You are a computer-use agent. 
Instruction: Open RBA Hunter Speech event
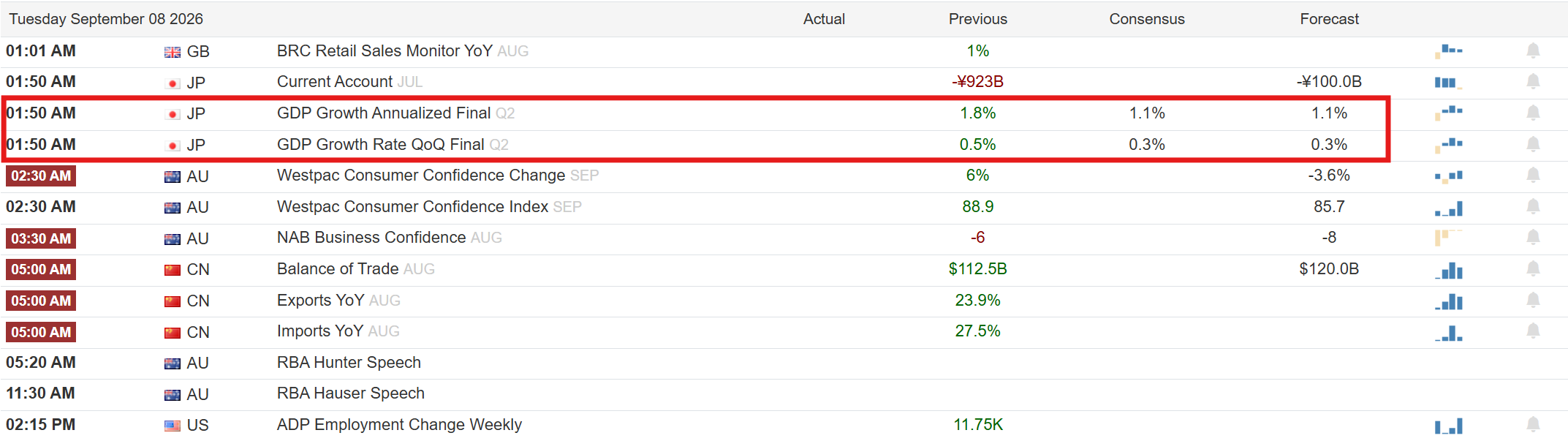point(349,363)
